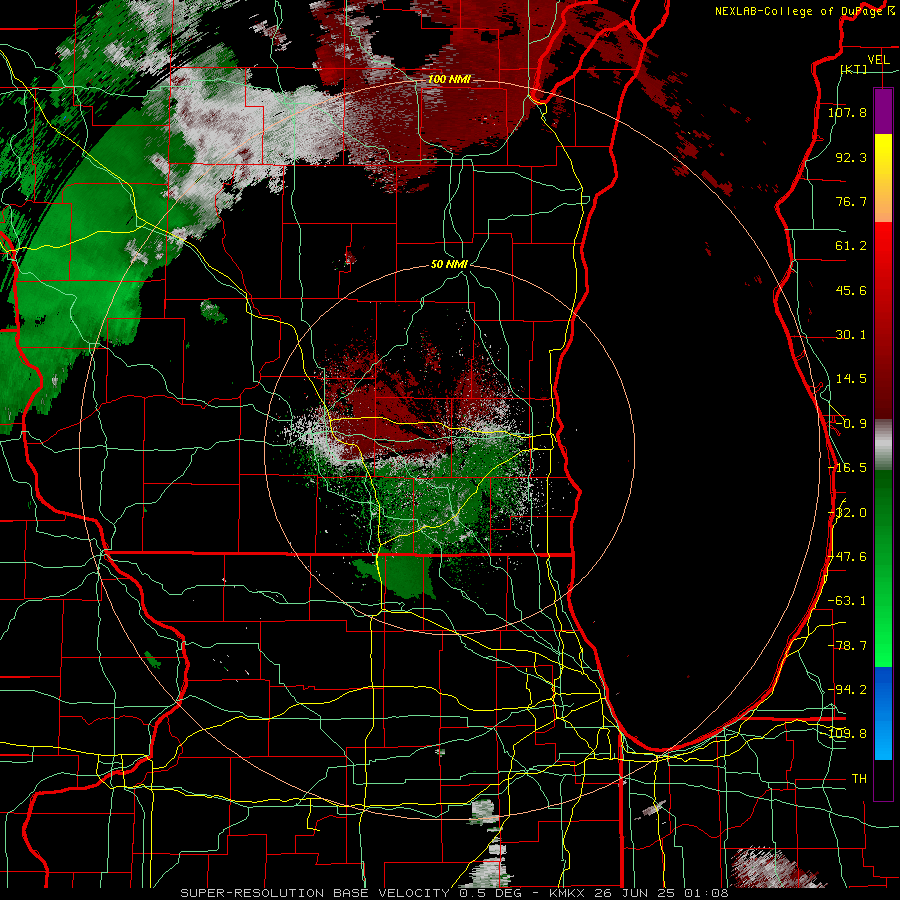Click the 61.2 velocity scale value
900x900 pixels.
(851, 246)
